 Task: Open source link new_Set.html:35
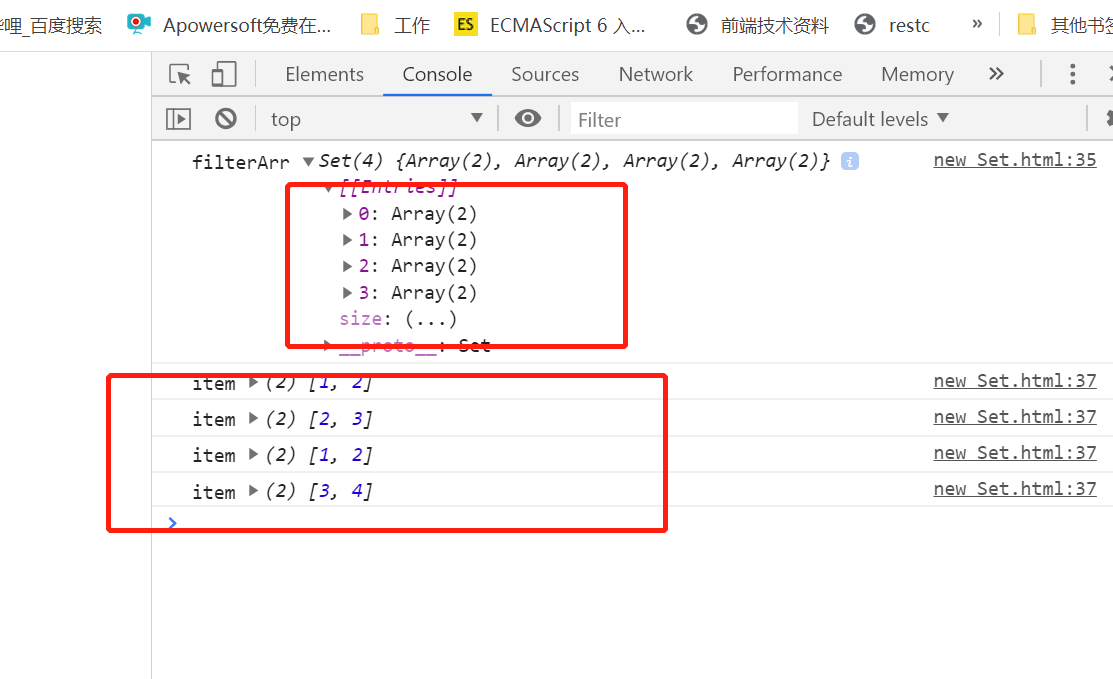click(x=1014, y=160)
